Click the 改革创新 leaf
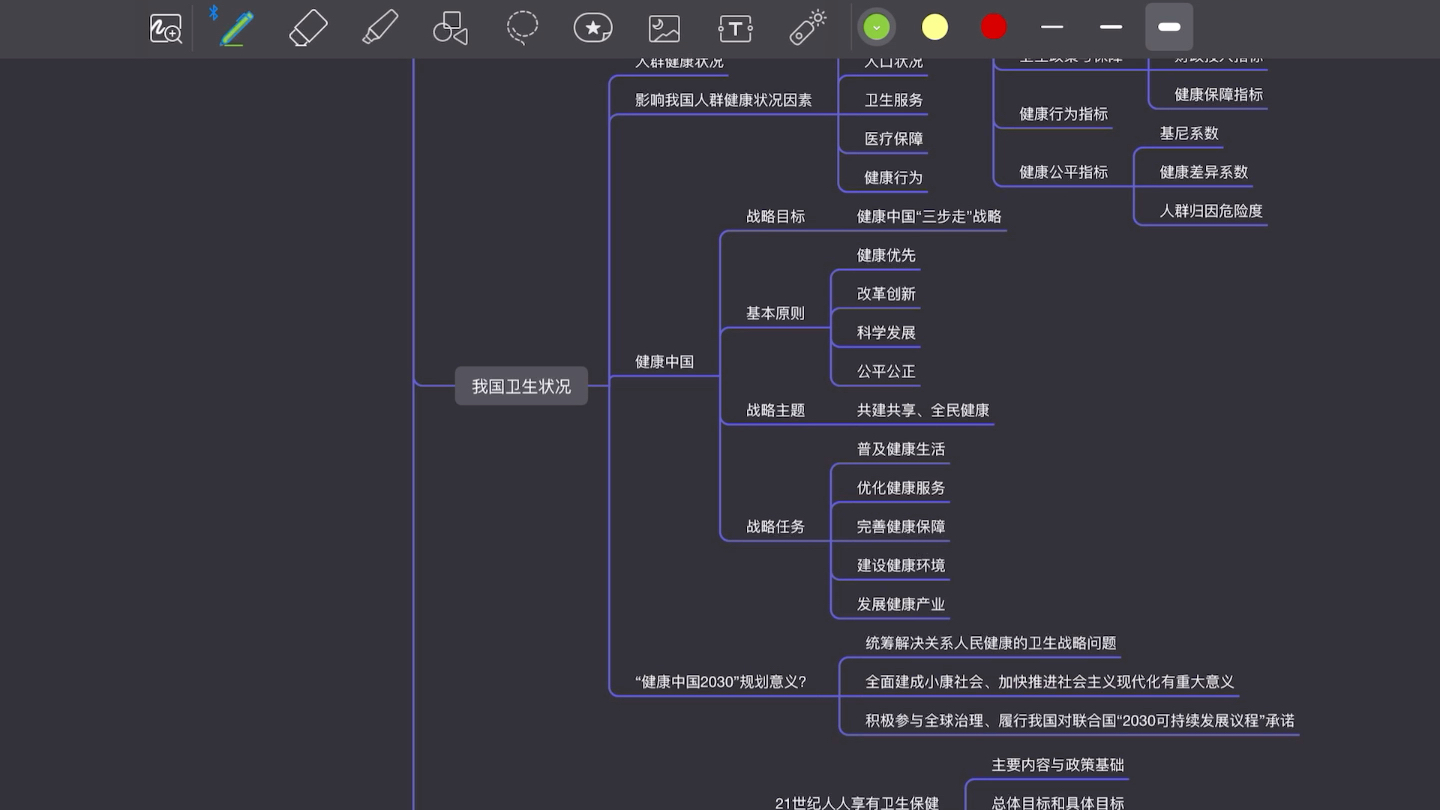Viewport: 1440px width, 810px height. (x=886, y=294)
